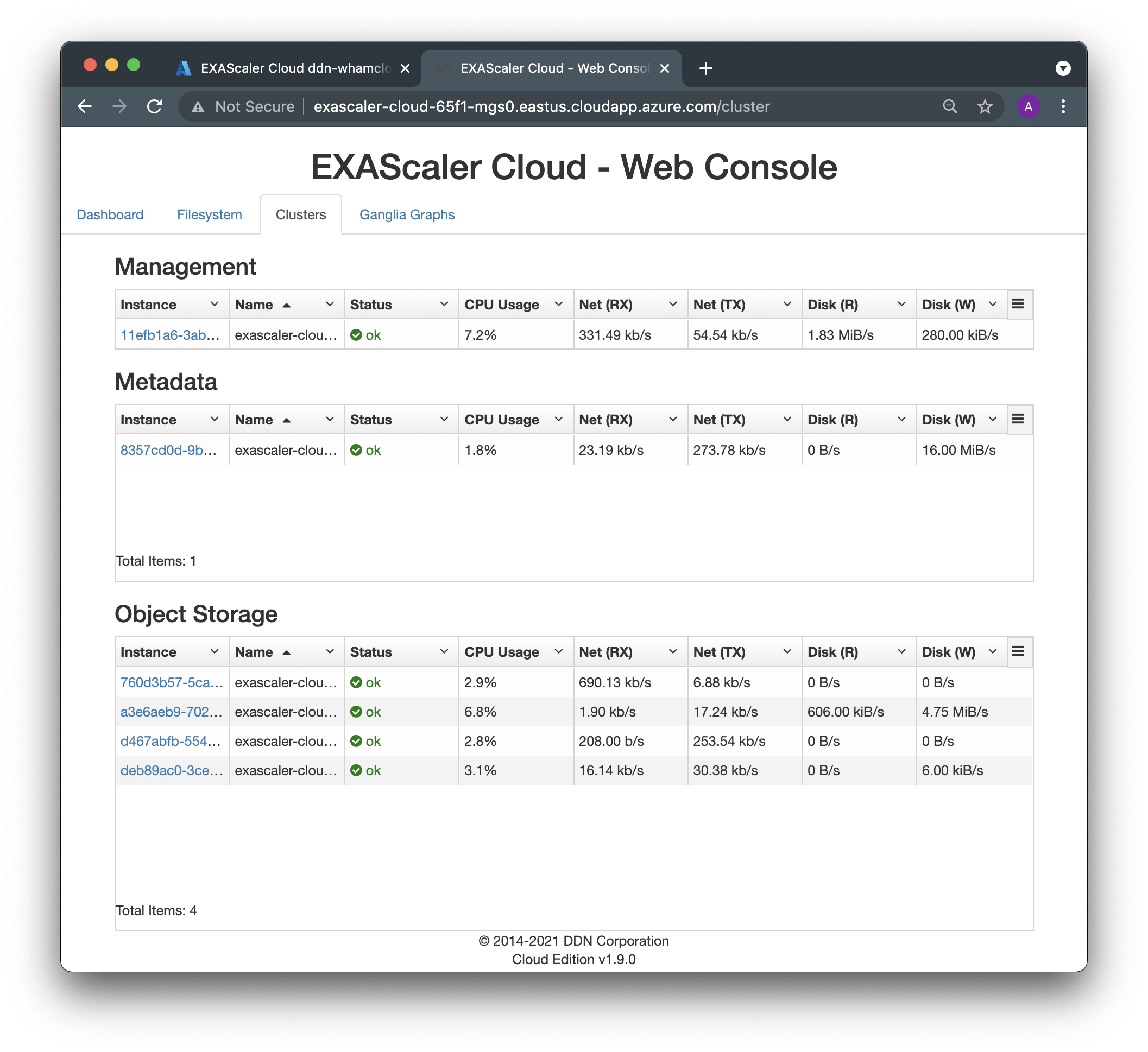Open Metadata Disk (R) column dropdown chevron
This screenshot has width=1148, height=1052.
901,419
